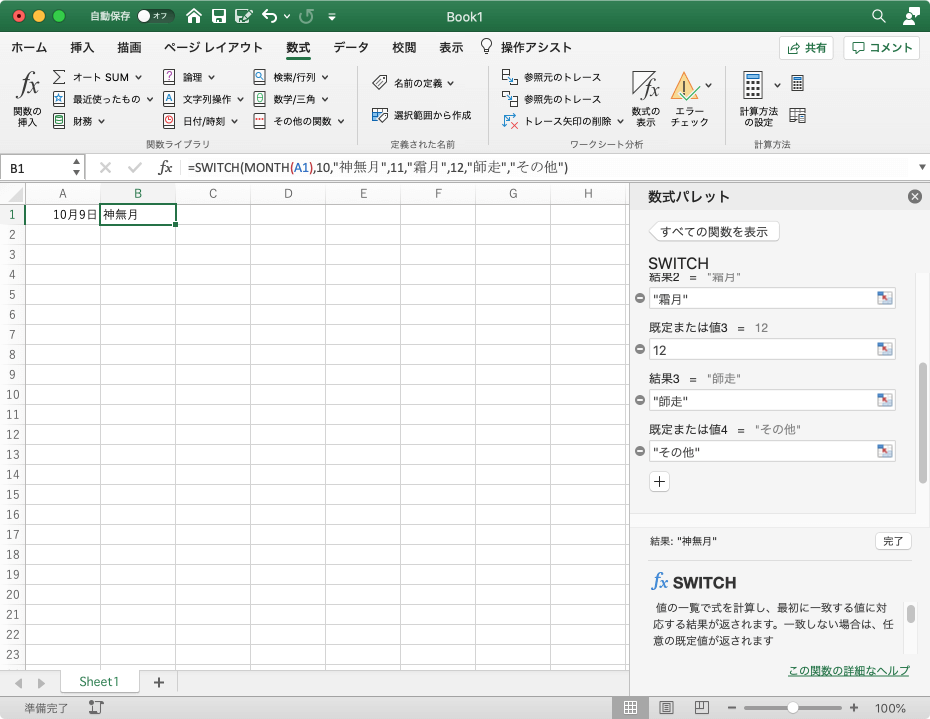Select the Sheet1 sheet tab
The width and height of the screenshot is (930, 719).
tap(99, 682)
